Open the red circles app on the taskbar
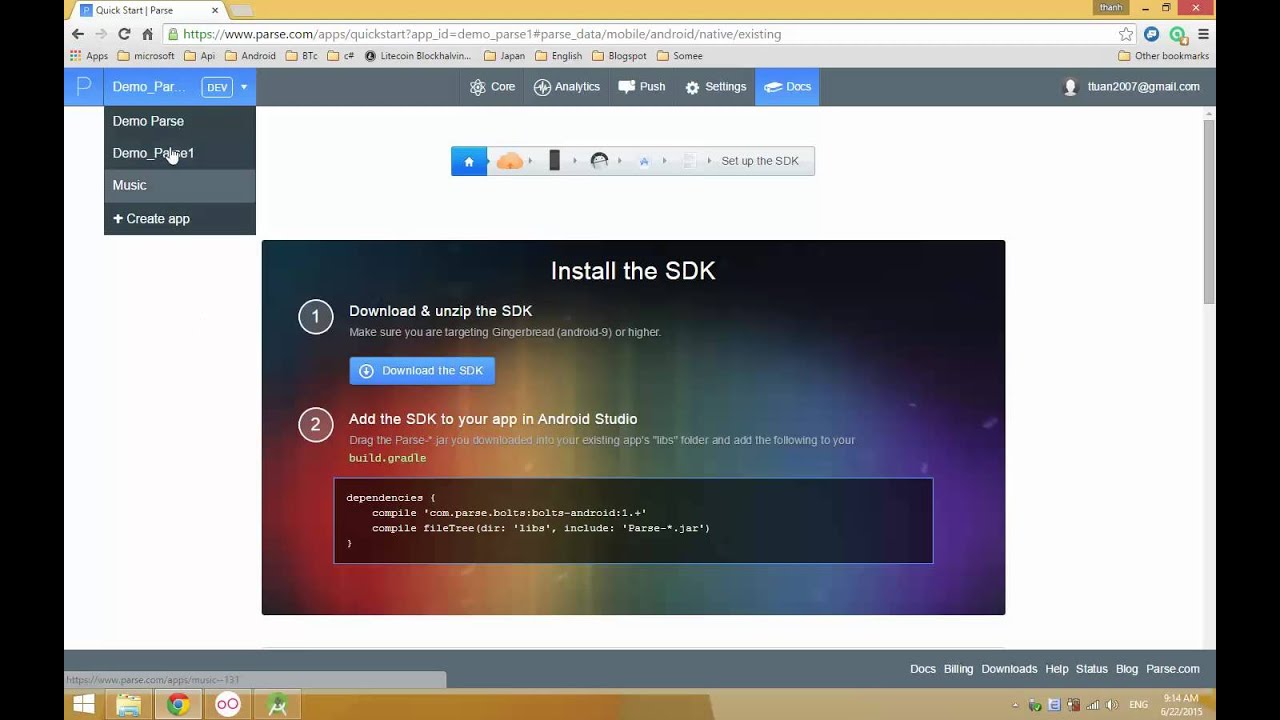1280x720 pixels. [x=228, y=705]
